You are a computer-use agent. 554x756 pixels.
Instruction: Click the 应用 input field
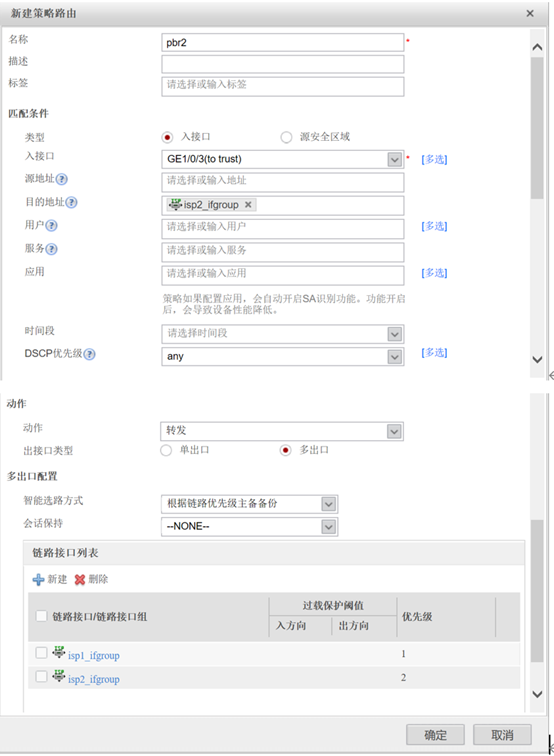coord(283,275)
